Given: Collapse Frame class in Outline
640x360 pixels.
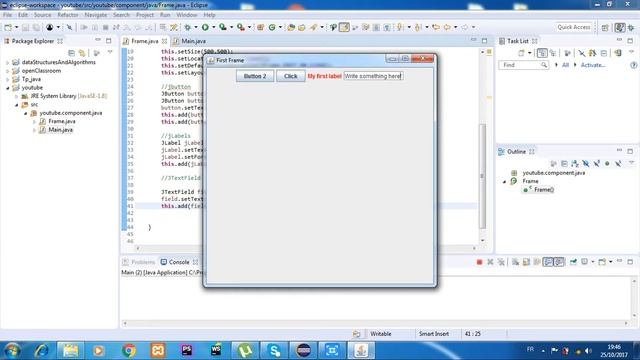Looking at the screenshot, I should pyautogui.click(x=504, y=182).
